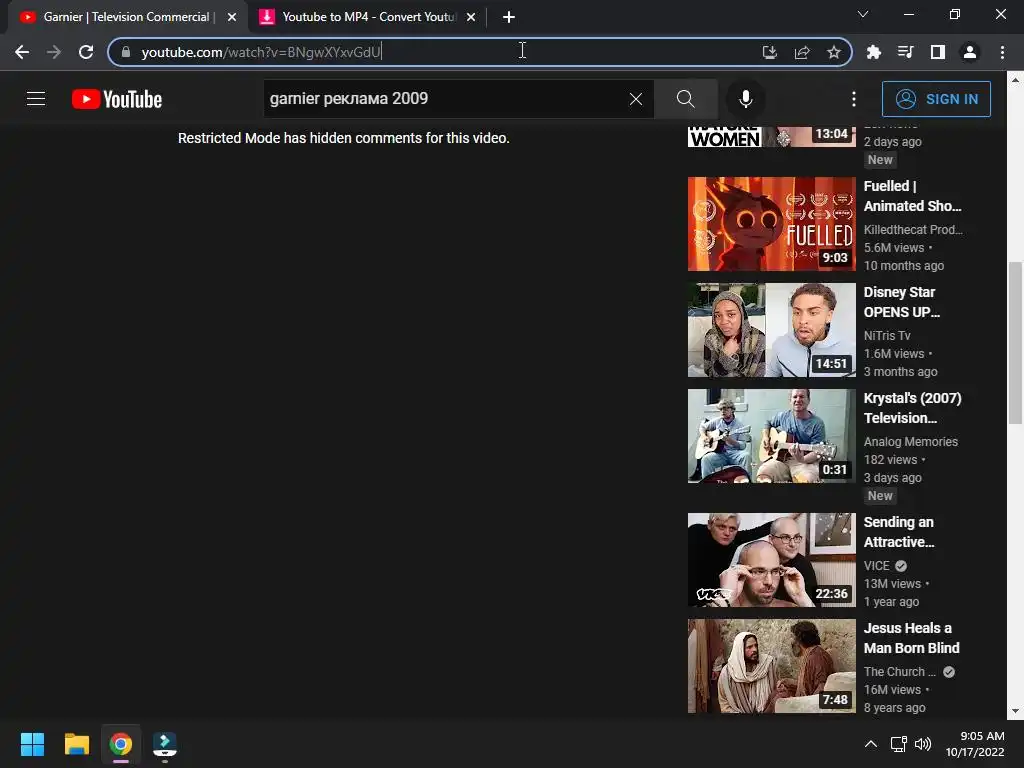Viewport: 1024px width, 768px height.
Task: Open YouTube guide hamburger menu
Action: pos(36,99)
